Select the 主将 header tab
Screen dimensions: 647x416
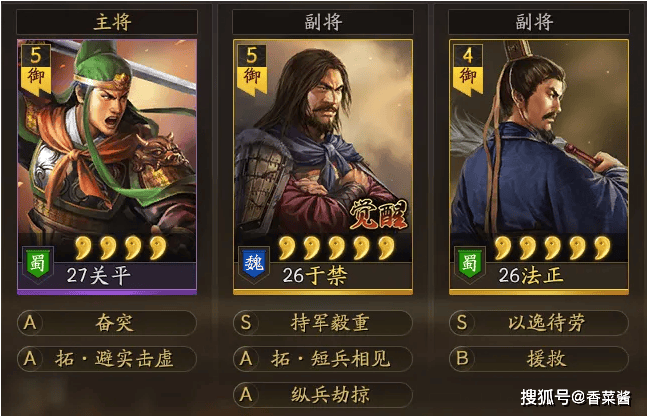tap(107, 22)
